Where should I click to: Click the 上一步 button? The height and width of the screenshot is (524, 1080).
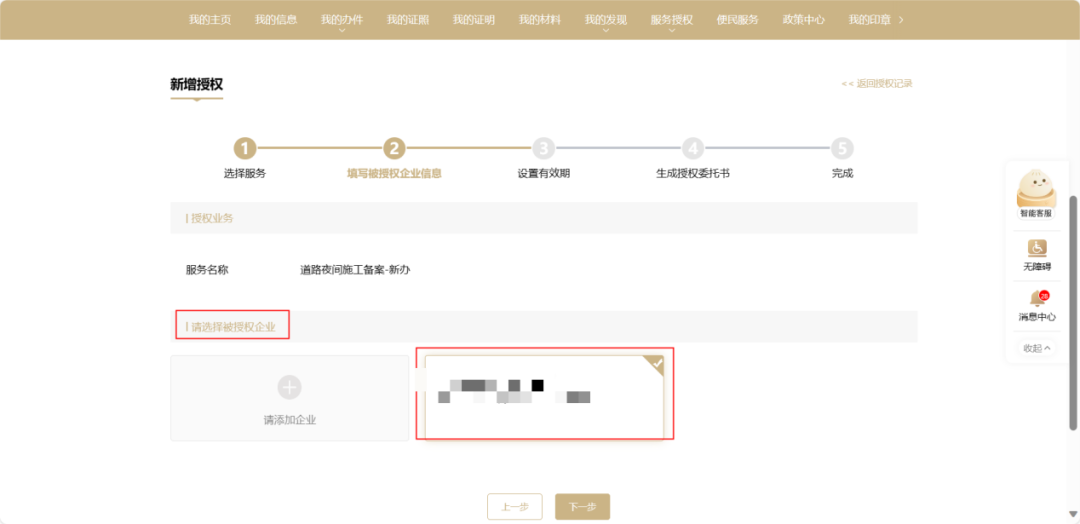514,507
